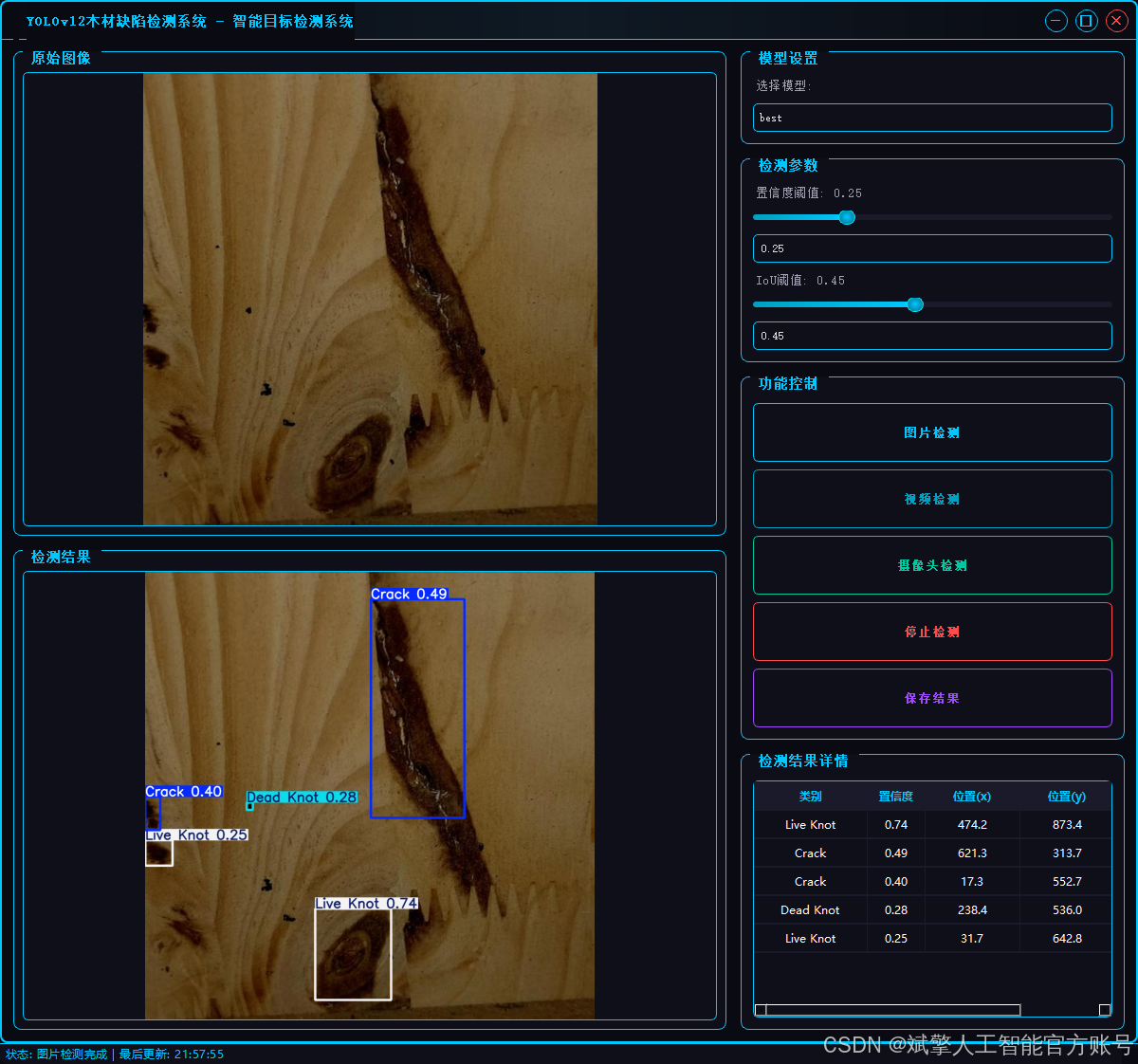Click the 873.4 position cell
This screenshot has height=1064, width=1138.
tap(1067, 825)
